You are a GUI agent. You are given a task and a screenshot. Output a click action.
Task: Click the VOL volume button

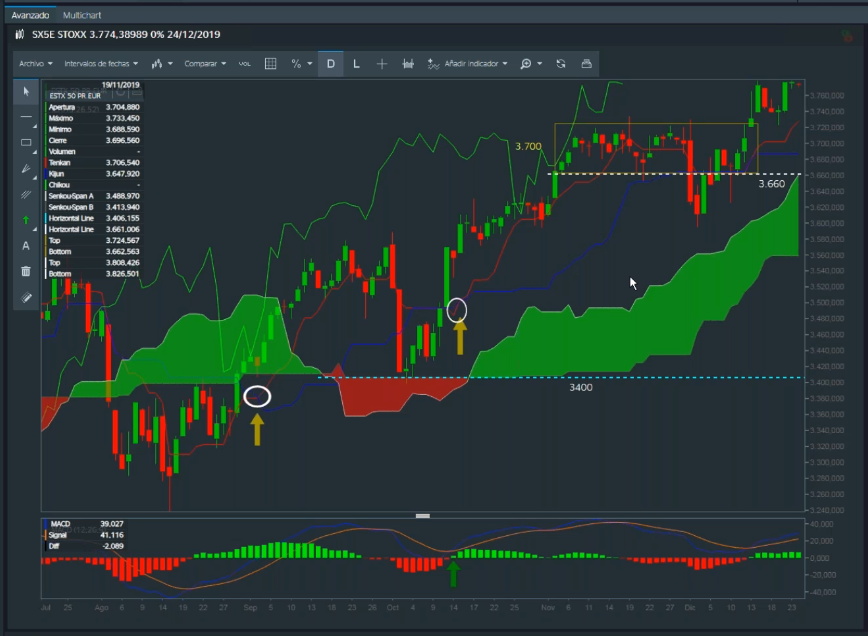(244, 63)
